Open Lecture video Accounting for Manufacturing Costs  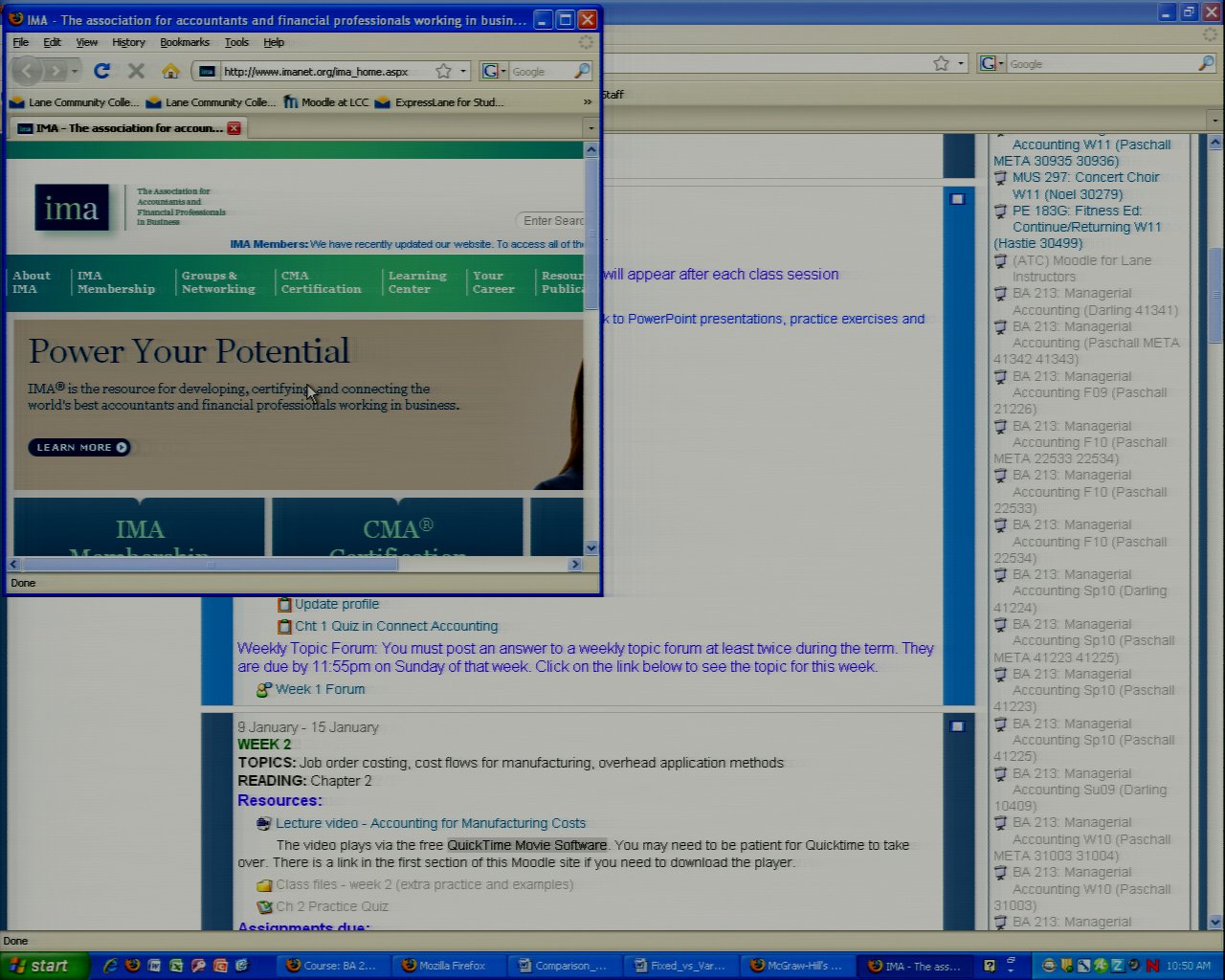tap(430, 823)
